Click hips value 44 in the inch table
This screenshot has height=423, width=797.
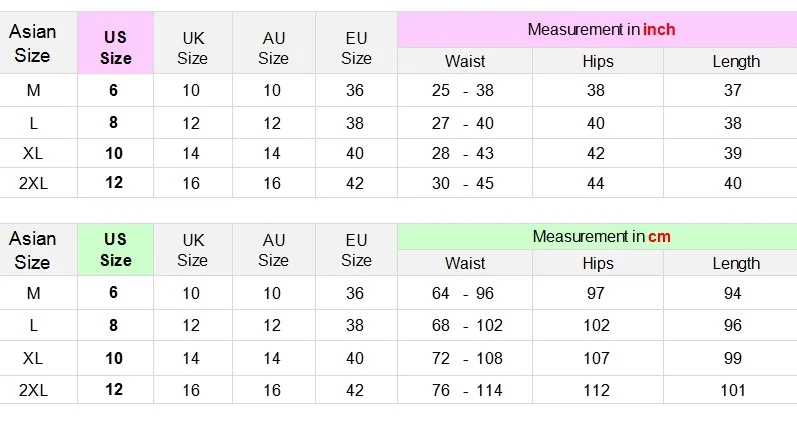[x=596, y=183]
